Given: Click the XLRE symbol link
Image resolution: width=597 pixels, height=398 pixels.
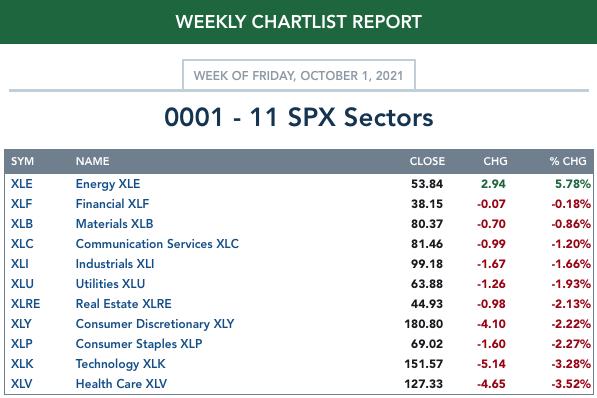Looking at the screenshot, I should pyautogui.click(x=25, y=304).
